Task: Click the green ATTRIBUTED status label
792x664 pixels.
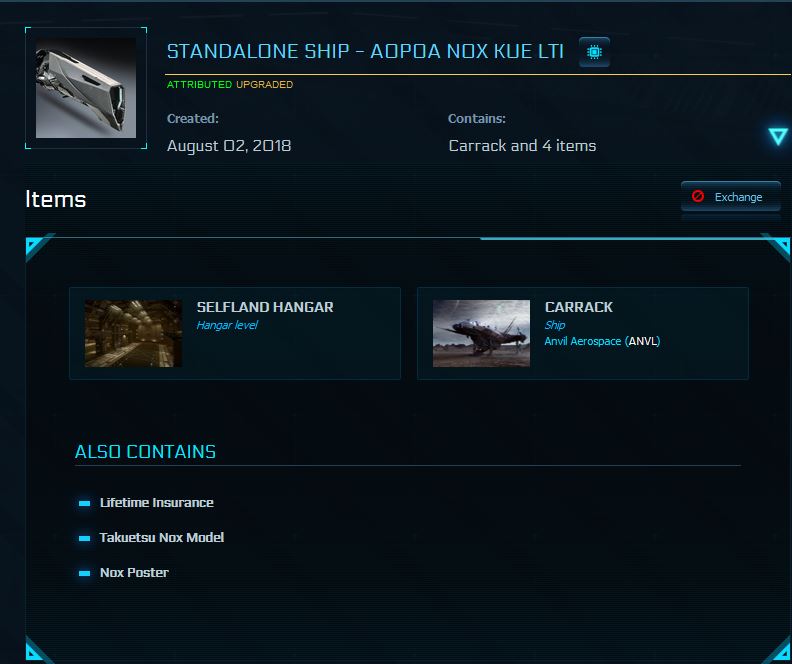Action: [x=199, y=85]
